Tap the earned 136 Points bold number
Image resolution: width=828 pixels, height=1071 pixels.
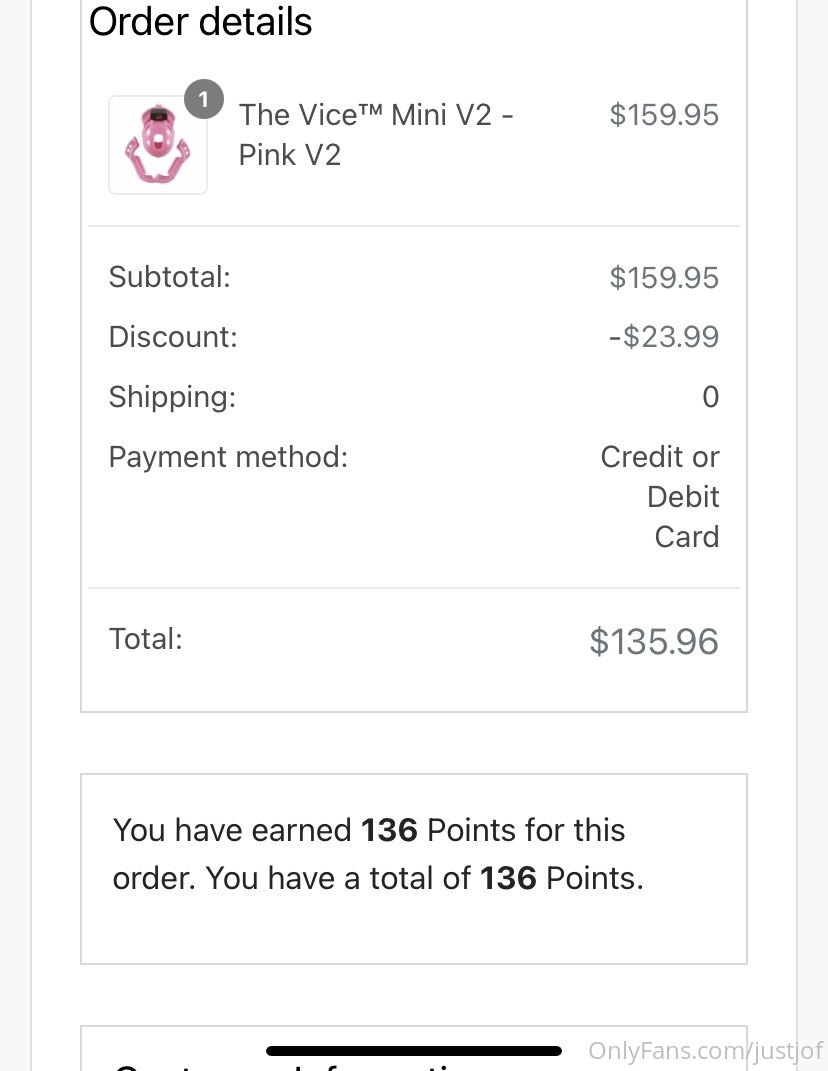(x=389, y=830)
